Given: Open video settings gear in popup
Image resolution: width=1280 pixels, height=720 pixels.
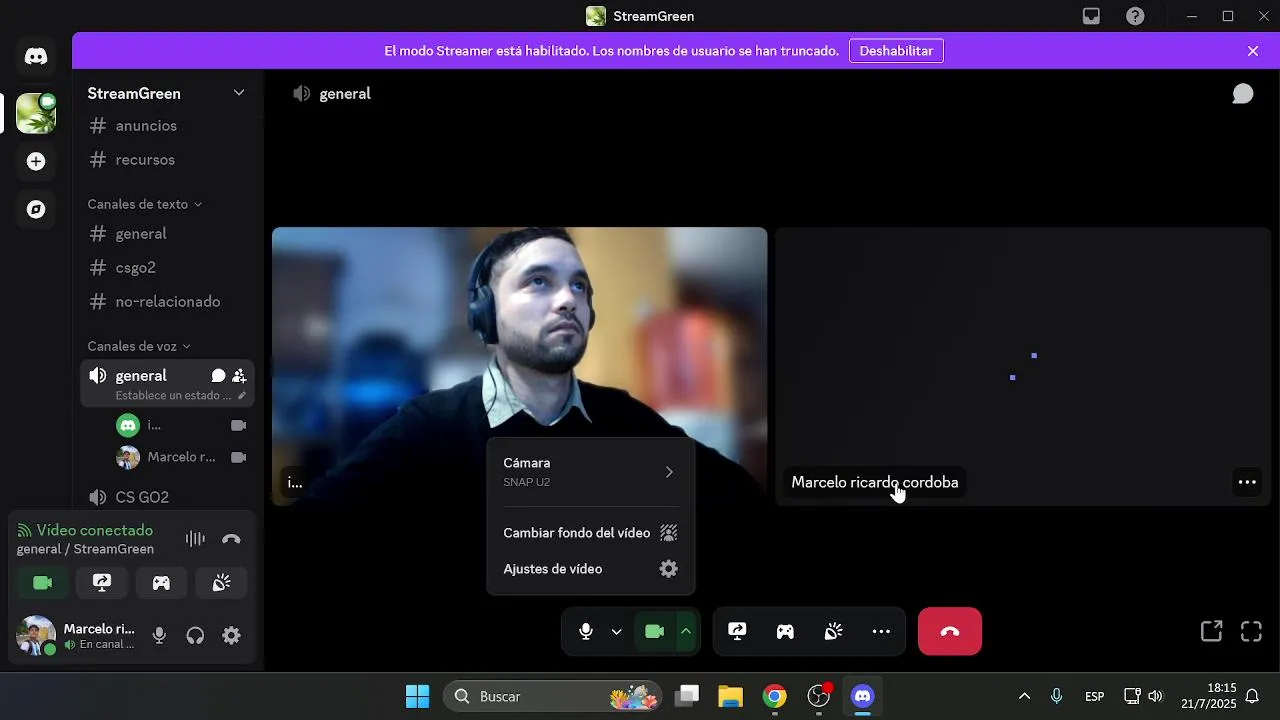Looking at the screenshot, I should click(669, 569).
